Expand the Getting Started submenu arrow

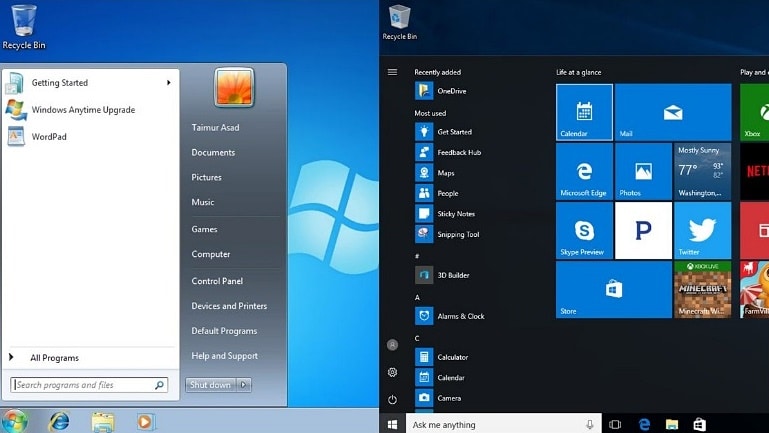click(x=169, y=82)
